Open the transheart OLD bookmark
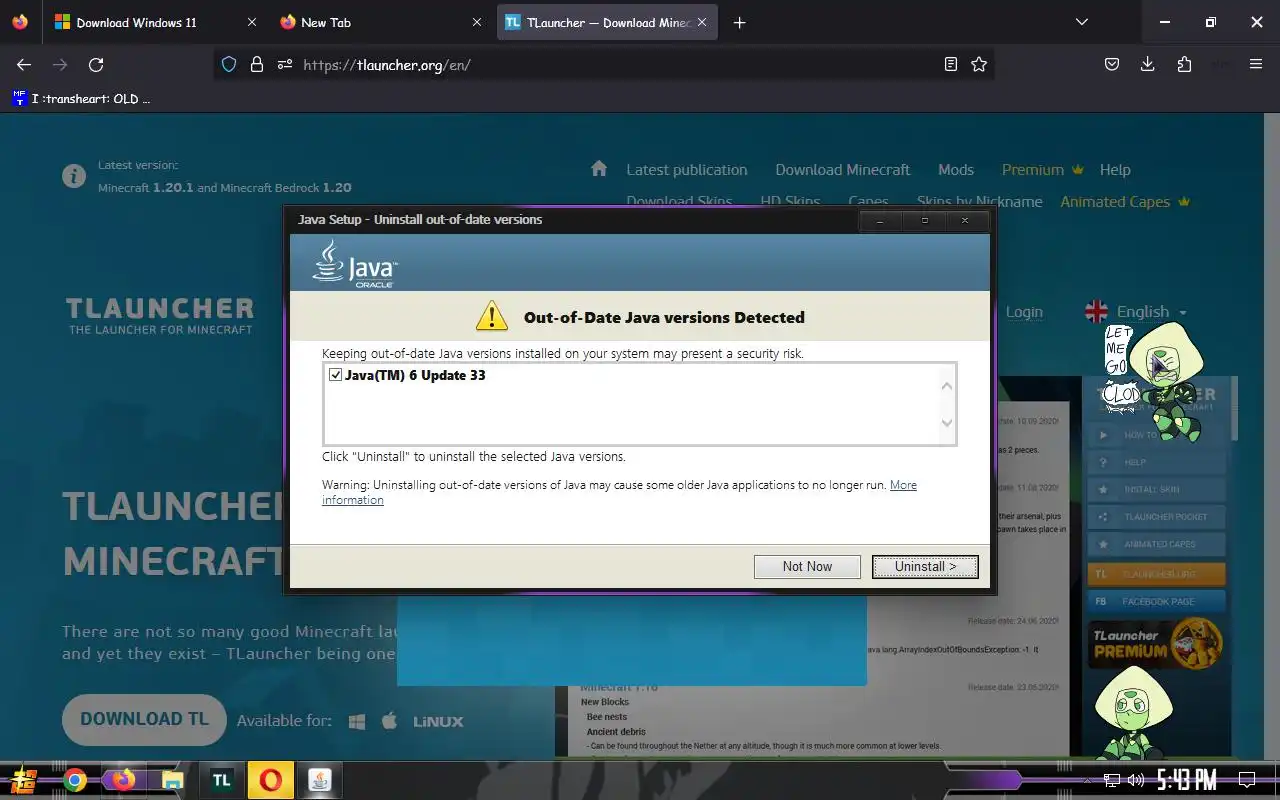The height and width of the screenshot is (800, 1280). (x=81, y=98)
